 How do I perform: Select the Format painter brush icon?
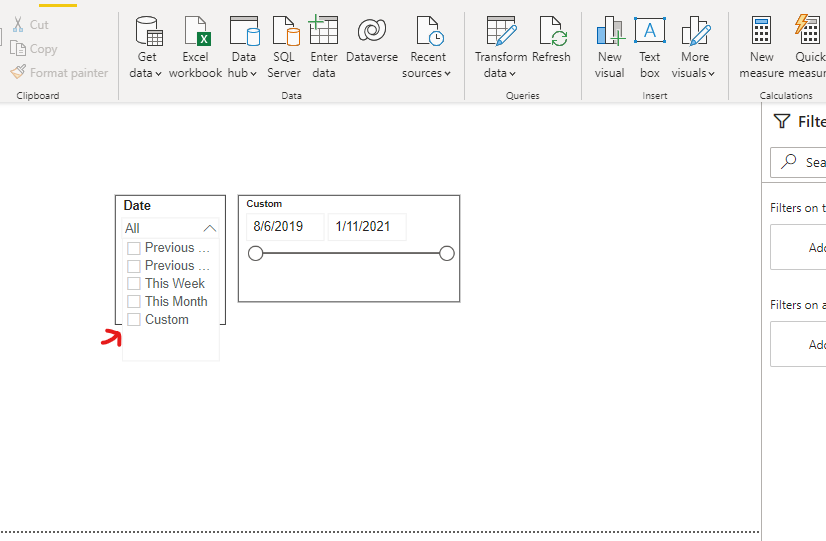click(x=18, y=72)
